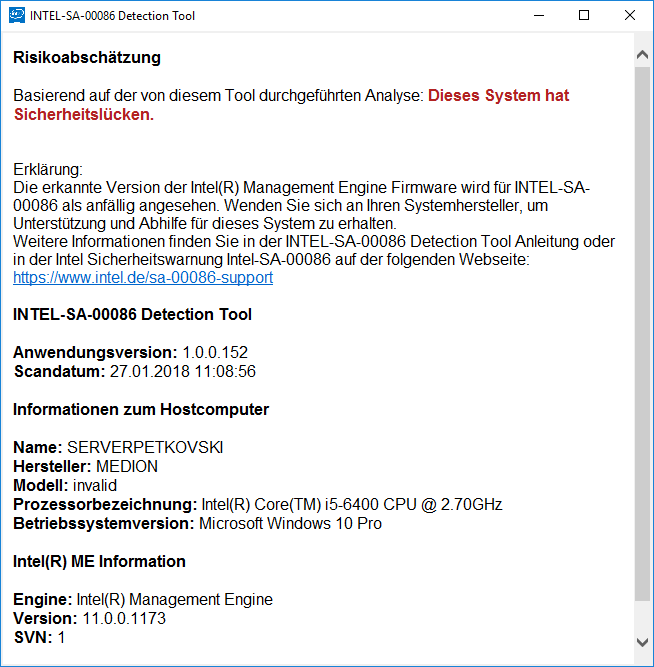The image size is (654, 667).
Task: Click the host name SERVERPETKOVSKI
Action: click(145, 447)
